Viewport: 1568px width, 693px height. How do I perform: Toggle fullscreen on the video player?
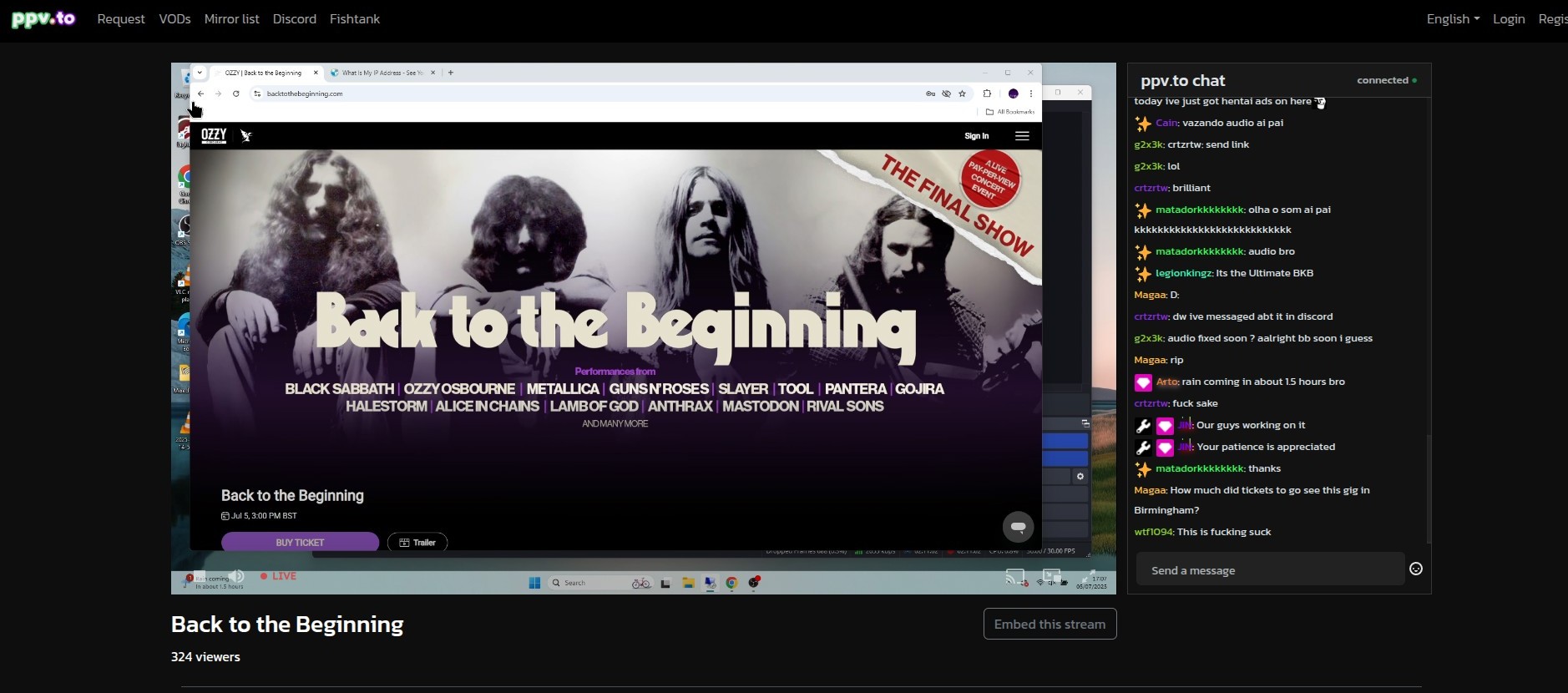pyautogui.click(x=1089, y=576)
